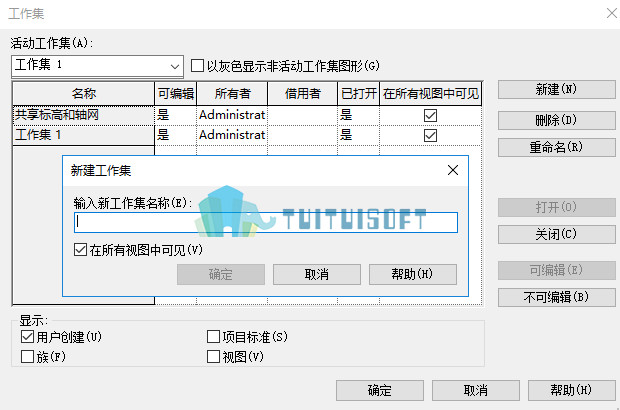Image resolution: width=620 pixels, height=410 pixels.
Task: Click the greyed-out 确定 in 新建工作集 dialog
Action: coord(221,274)
